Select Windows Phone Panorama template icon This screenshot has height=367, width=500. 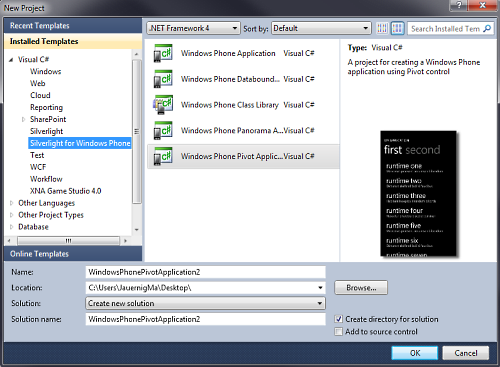[x=163, y=130]
